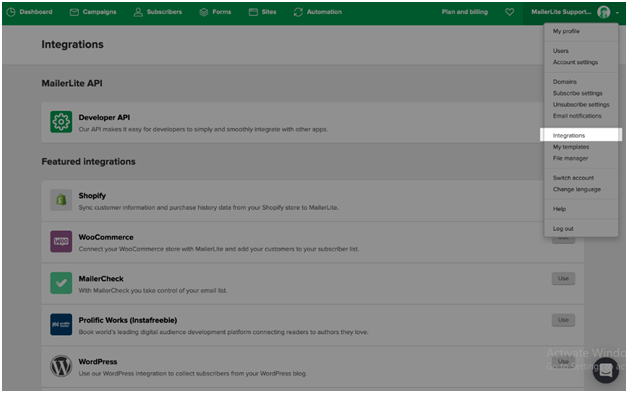Open My templates from the menu
Image resolution: width=628 pixels, height=393 pixels.
[571, 147]
